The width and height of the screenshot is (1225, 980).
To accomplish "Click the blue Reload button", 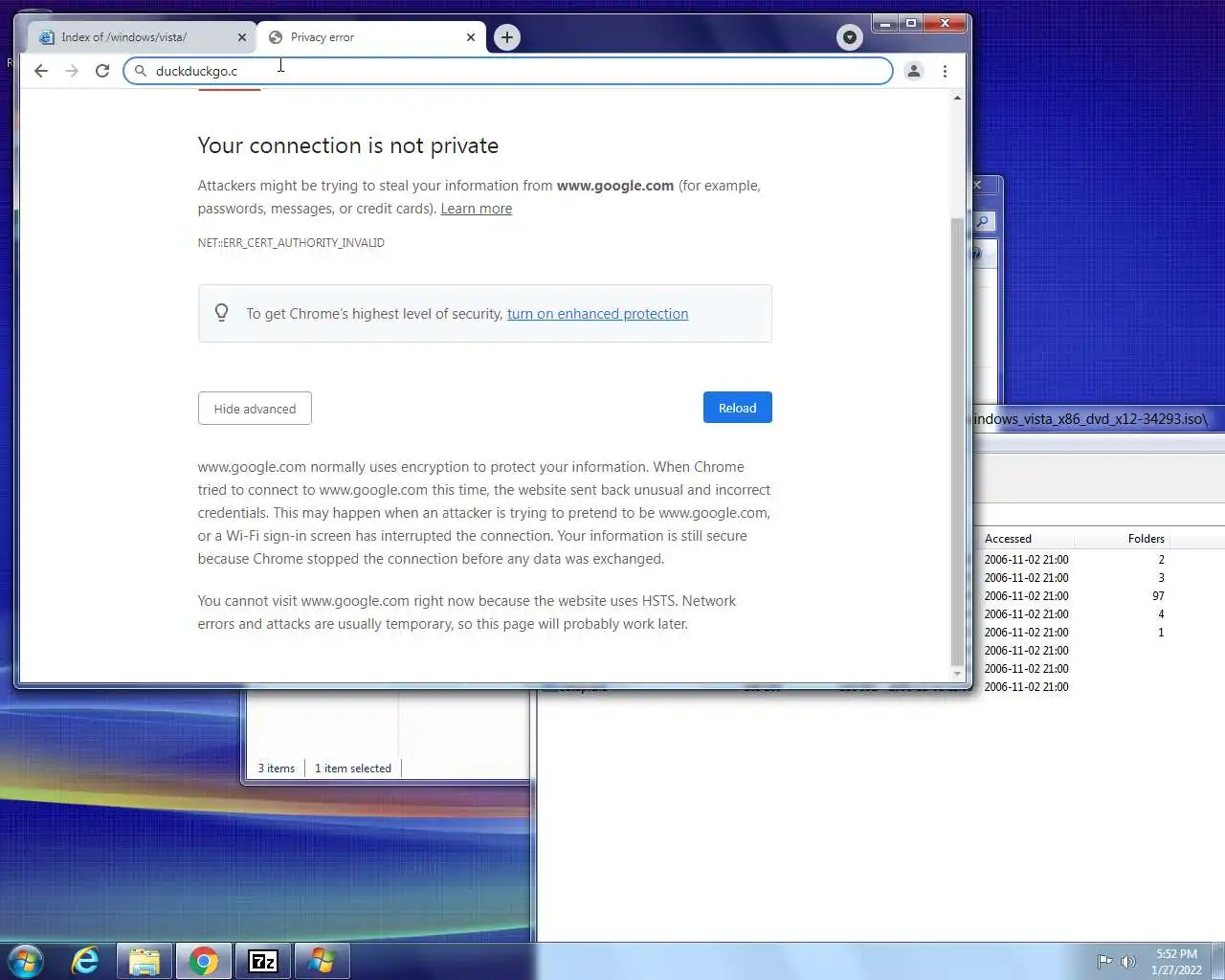I will [737, 408].
